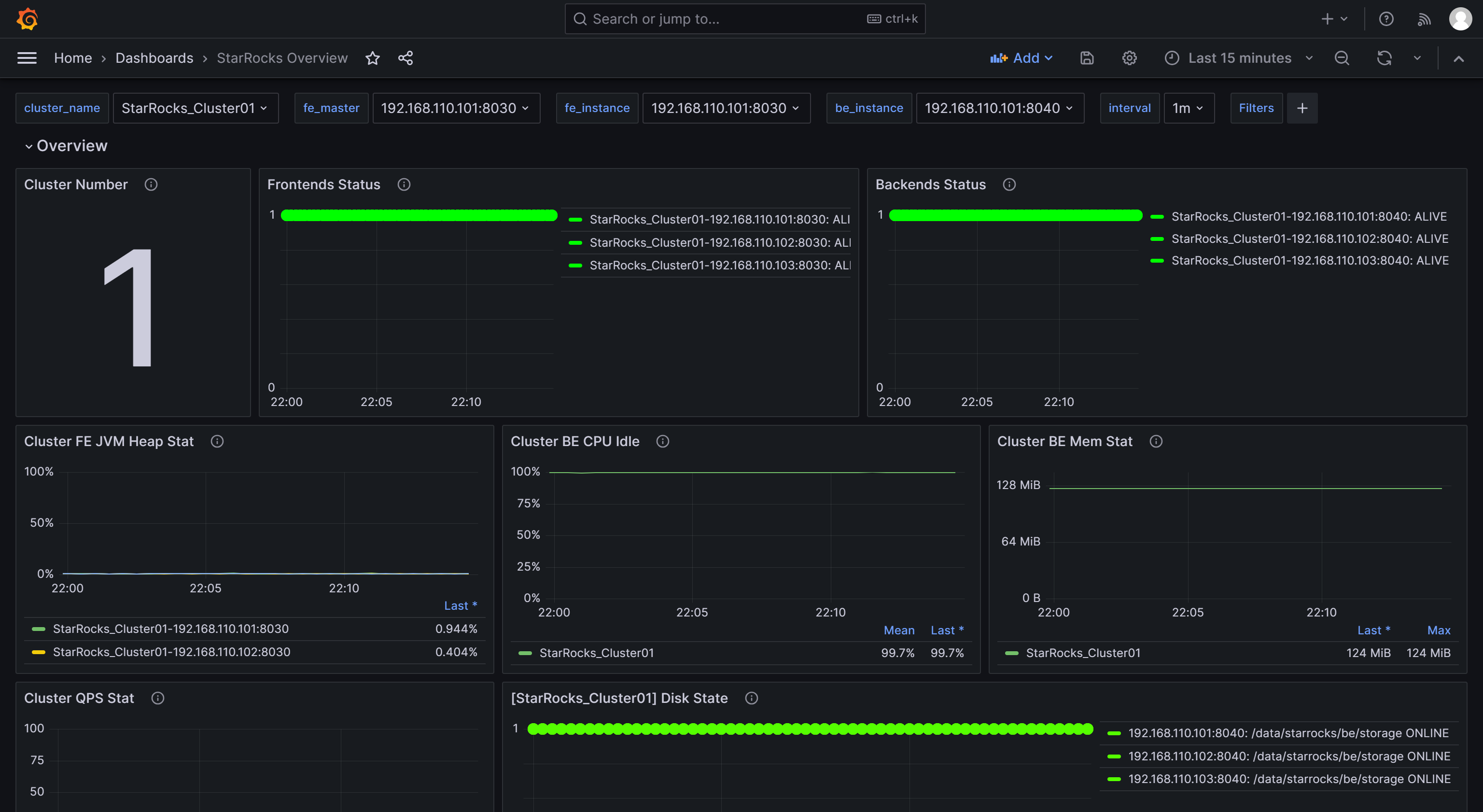Viewport: 1483px width, 812px height.
Task: Star the StarRocks Overview dashboard
Action: pos(373,58)
